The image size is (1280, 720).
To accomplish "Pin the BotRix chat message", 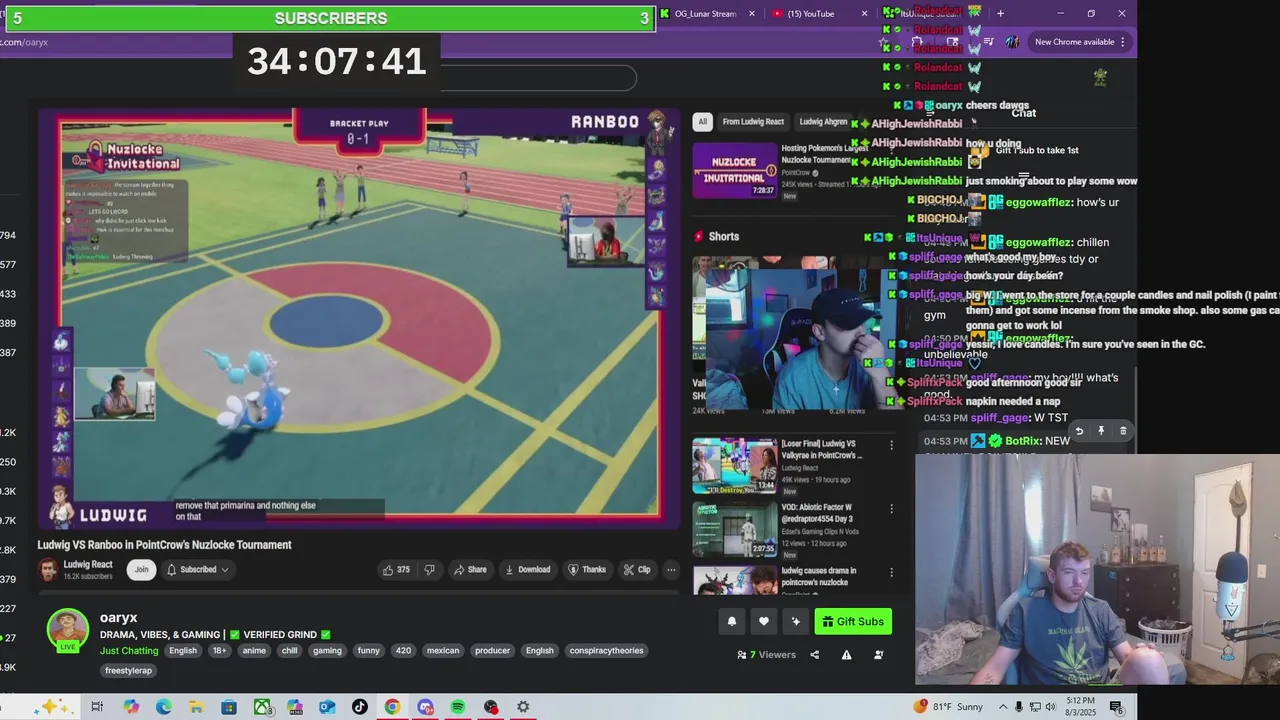I will [x=1101, y=431].
